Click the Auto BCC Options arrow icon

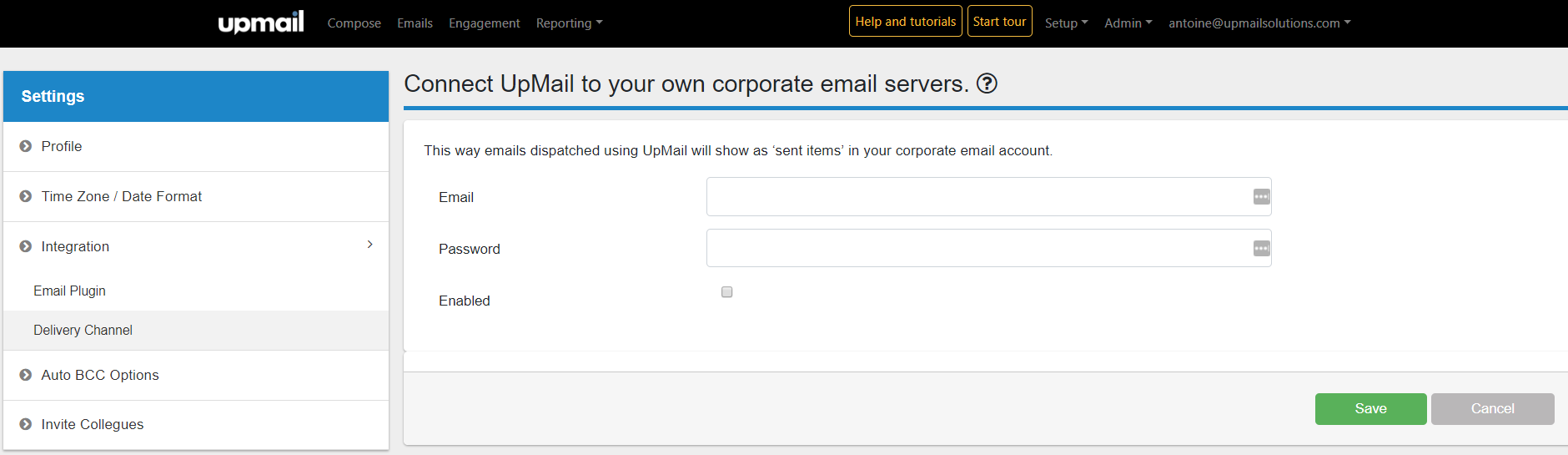pos(26,375)
